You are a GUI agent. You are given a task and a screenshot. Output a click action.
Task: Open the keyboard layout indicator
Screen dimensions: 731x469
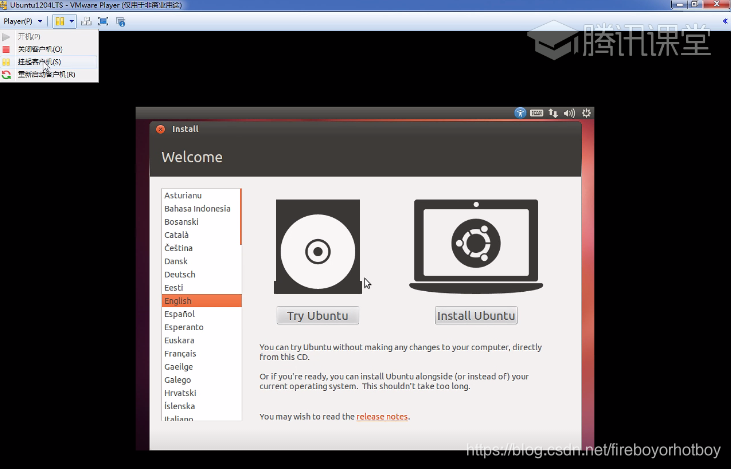click(536, 113)
